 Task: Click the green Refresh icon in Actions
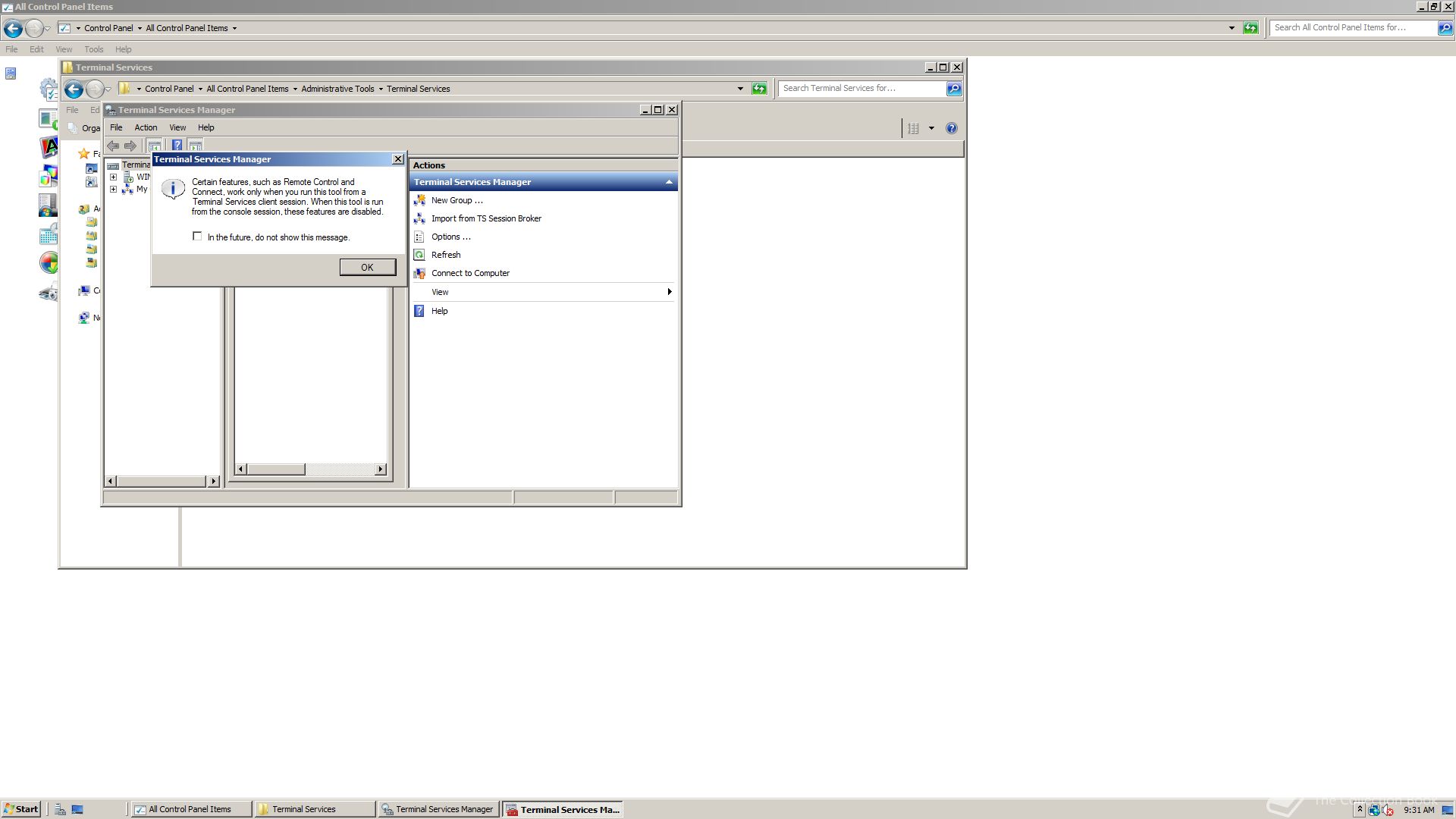419,255
